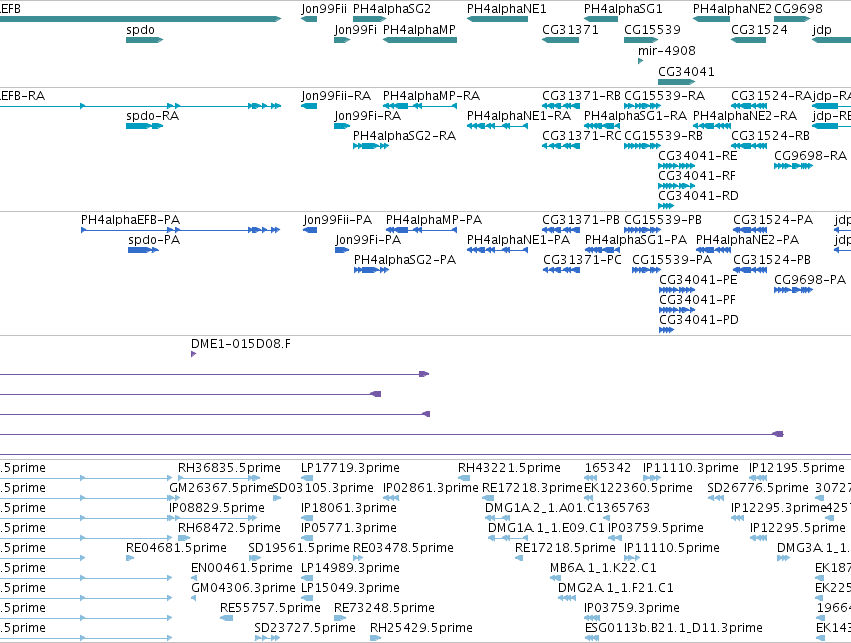Open protein Jon99Fii-PA
851x643 pixels.
[x=310, y=230]
